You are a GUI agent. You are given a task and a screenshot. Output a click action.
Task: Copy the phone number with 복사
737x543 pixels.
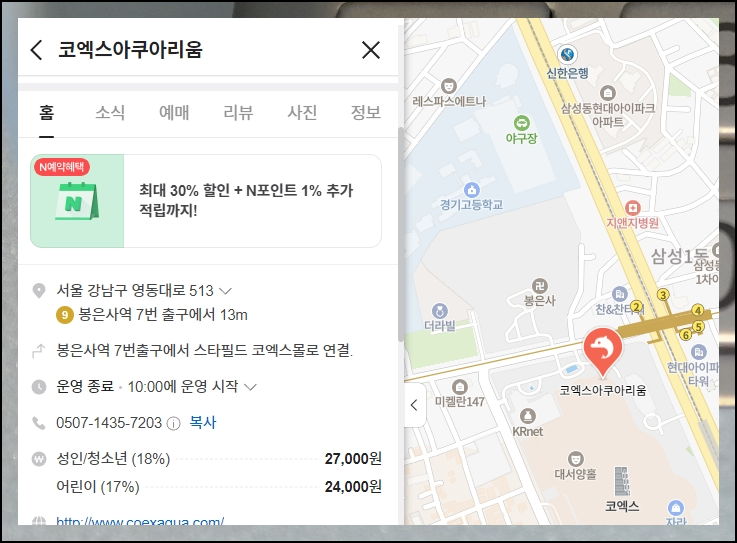[x=203, y=422]
